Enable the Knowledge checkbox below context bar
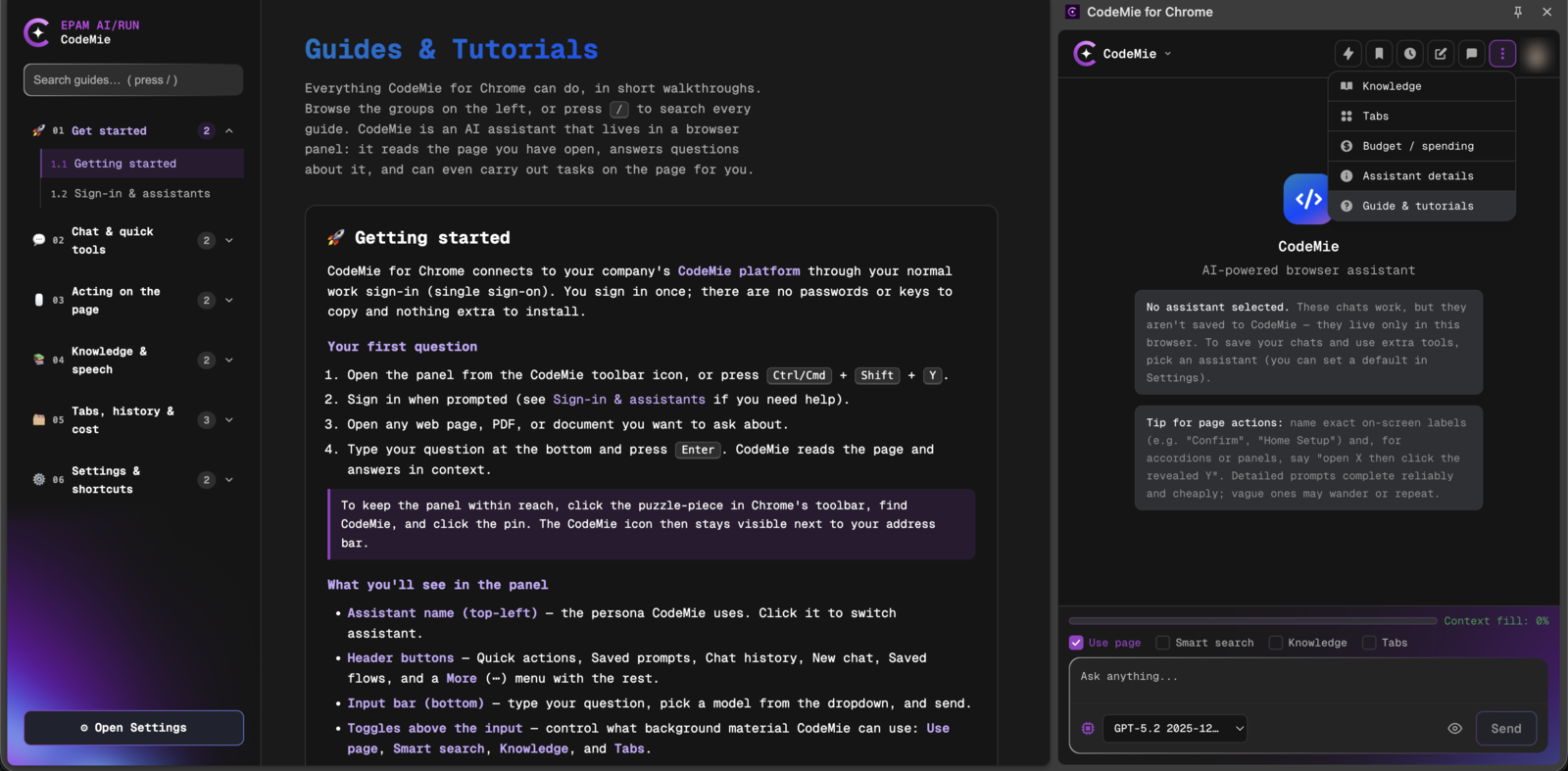Screen dimensions: 1568x771 (x=1275, y=643)
